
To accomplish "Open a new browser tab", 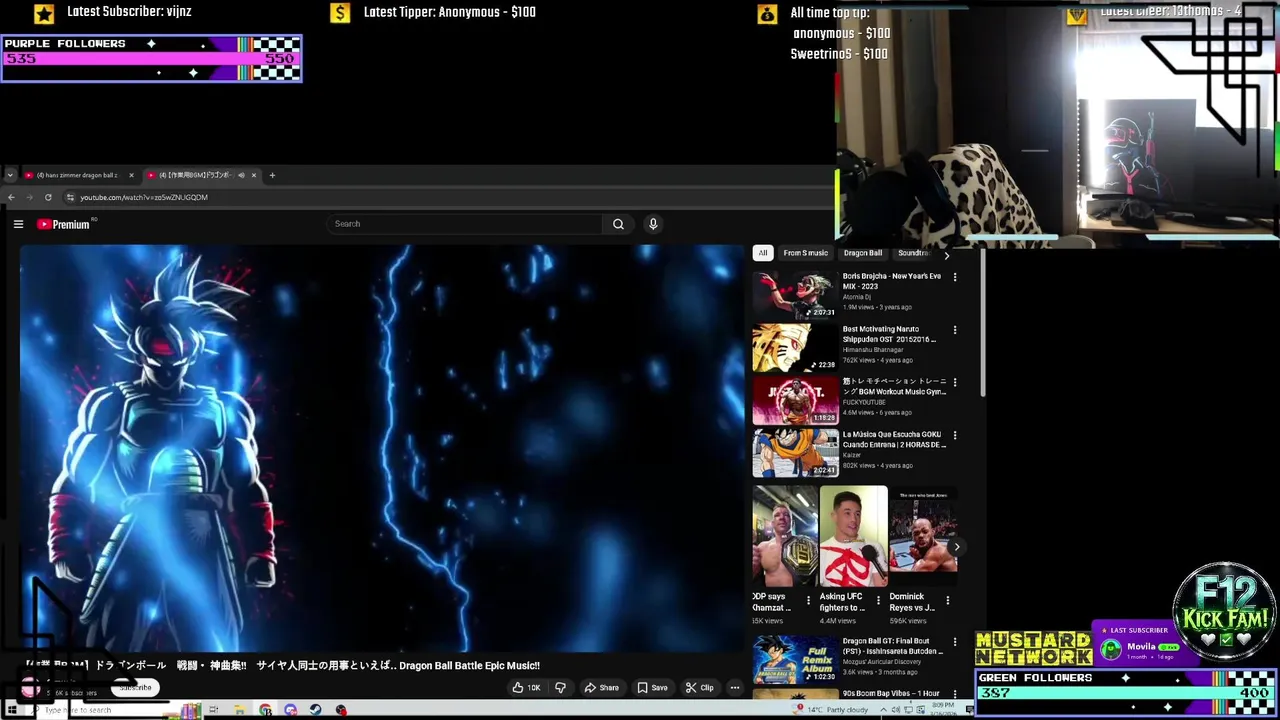I will click(x=272, y=175).
